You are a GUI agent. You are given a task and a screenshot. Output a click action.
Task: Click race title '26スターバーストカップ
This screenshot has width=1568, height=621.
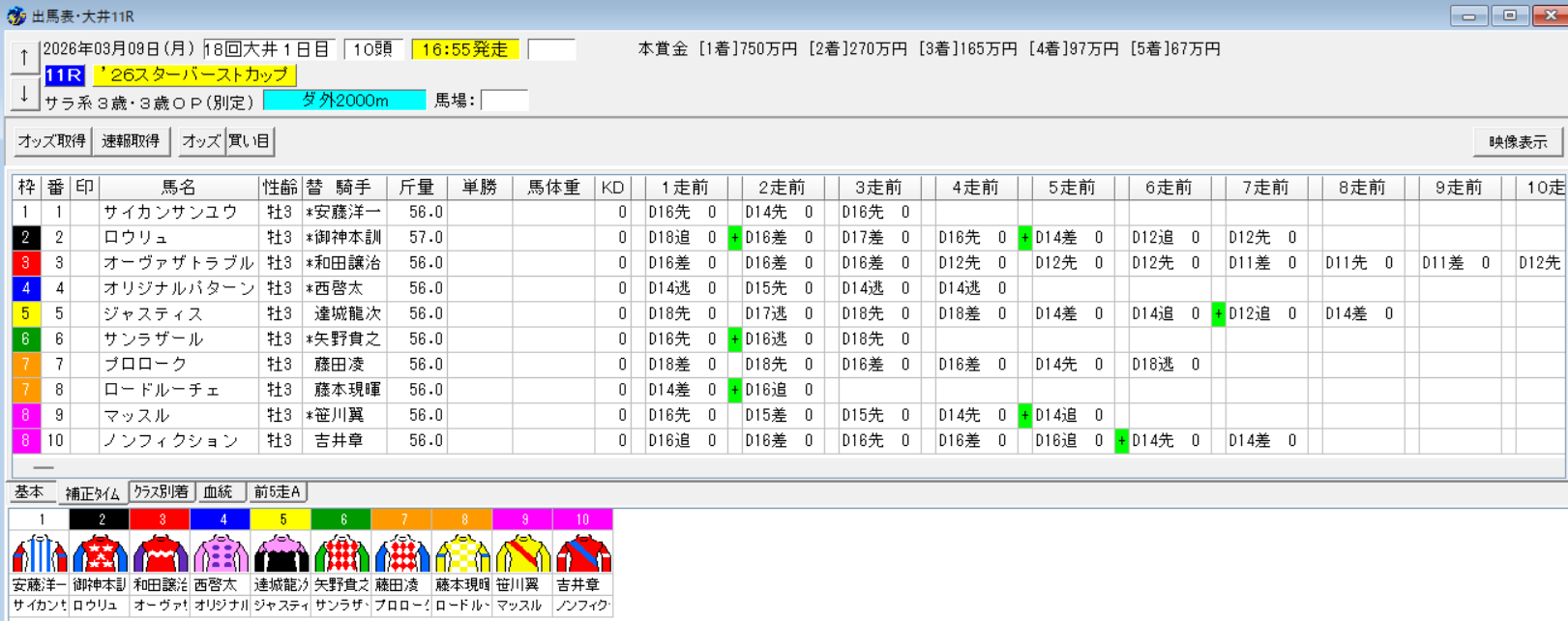(x=194, y=74)
